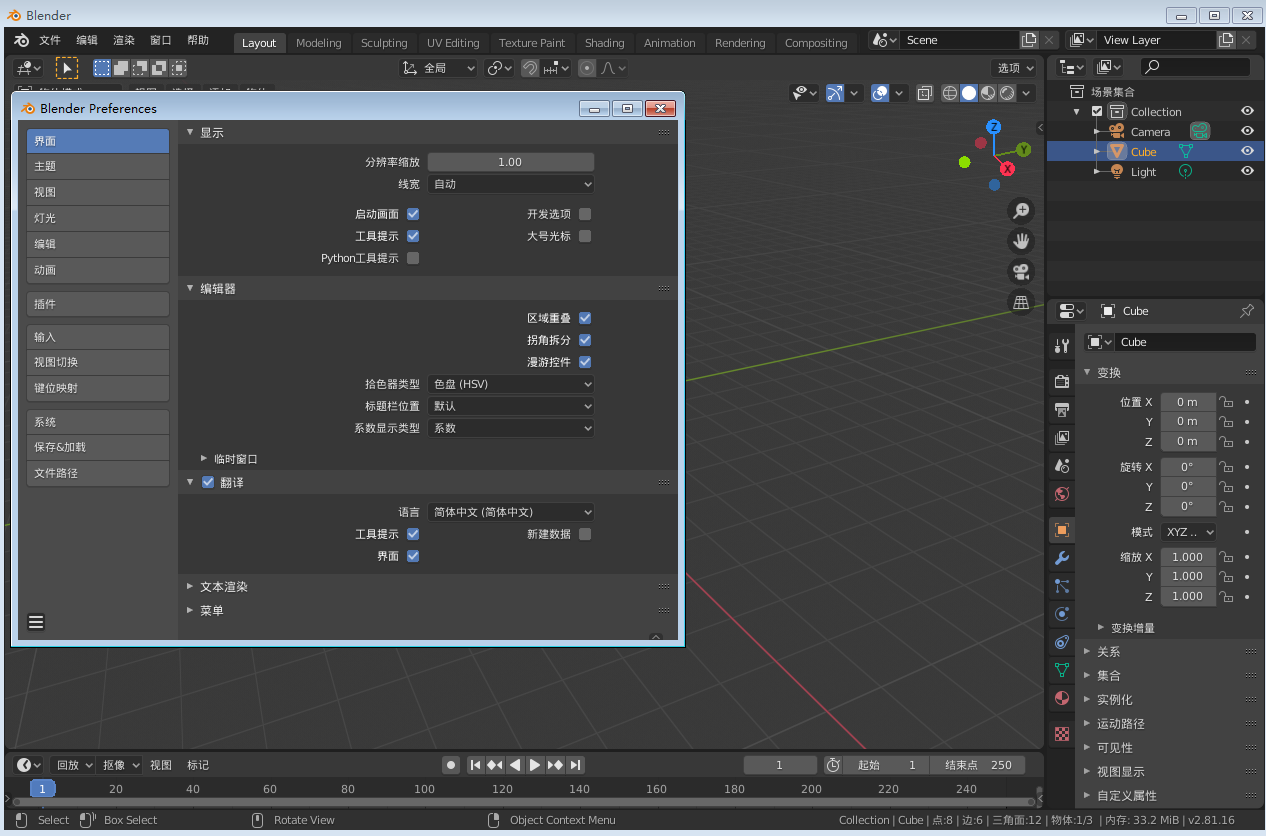The height and width of the screenshot is (836, 1266).
Task: Select the Physics properties tab
Action: [1061, 614]
